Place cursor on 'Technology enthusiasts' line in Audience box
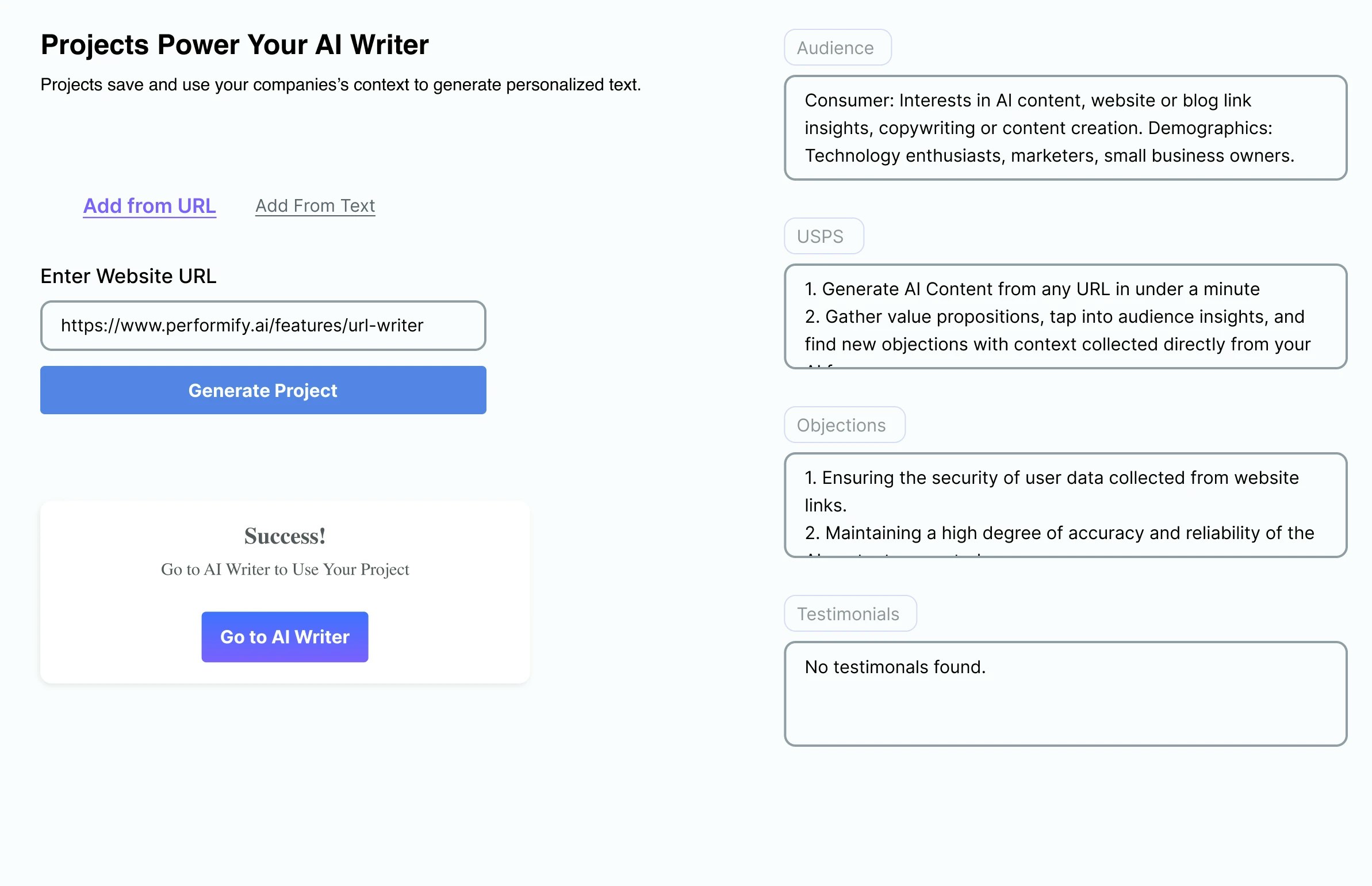Viewport: 1372px width, 886px height. [x=1049, y=156]
